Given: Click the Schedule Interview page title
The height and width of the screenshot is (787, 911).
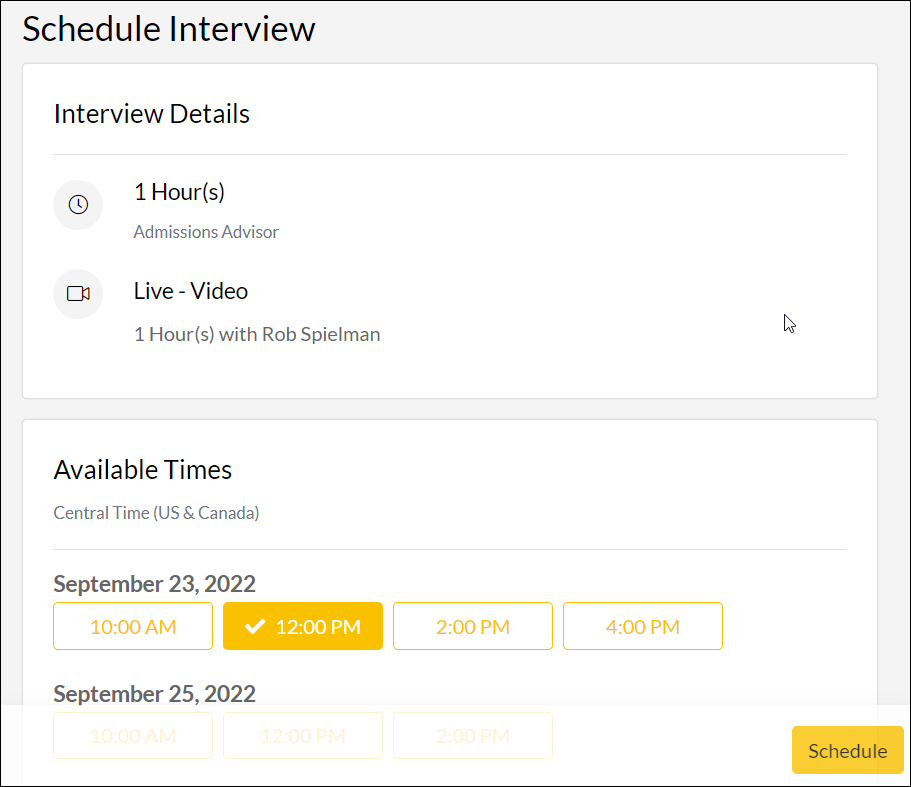Looking at the screenshot, I should pyautogui.click(x=168, y=29).
